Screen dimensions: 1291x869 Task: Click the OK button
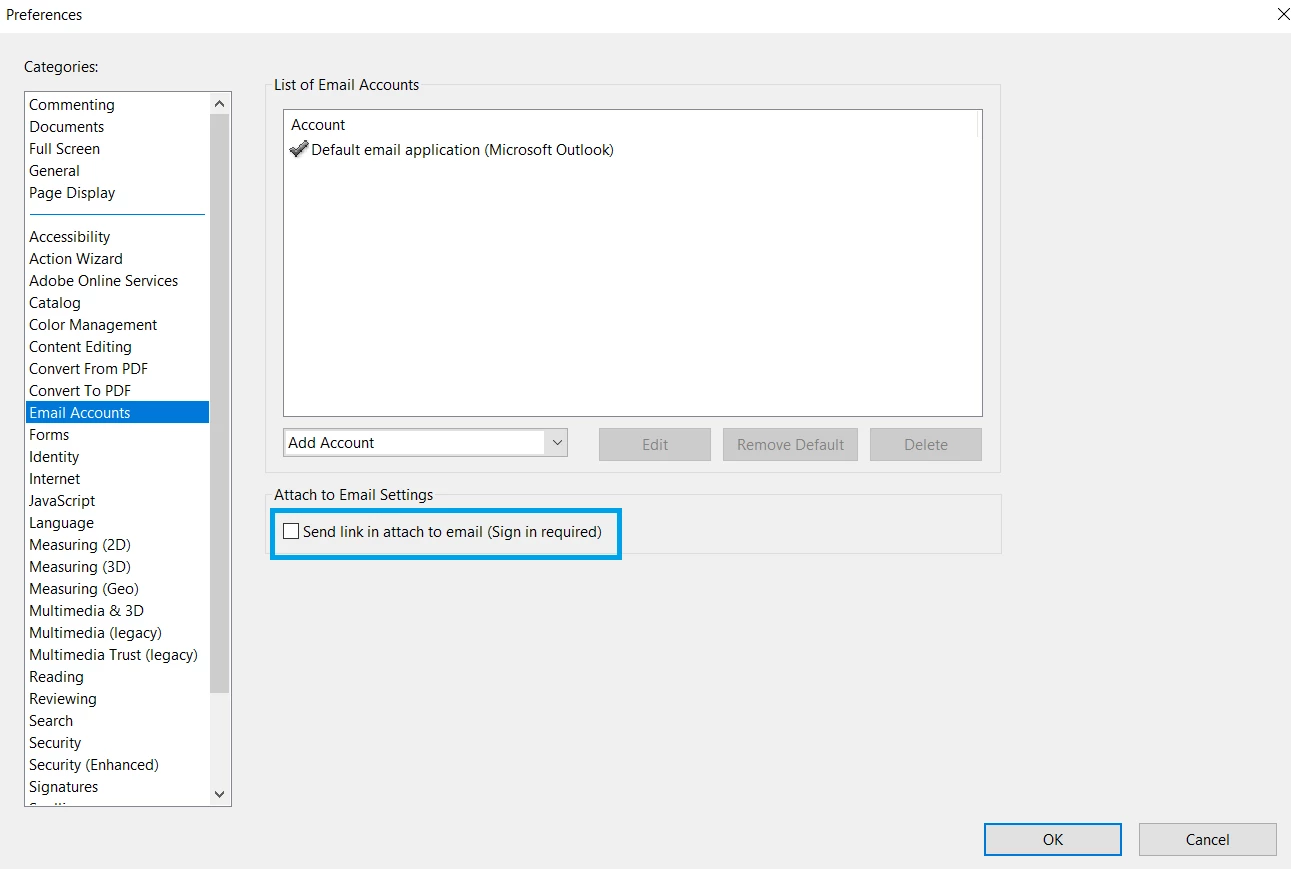(1053, 840)
